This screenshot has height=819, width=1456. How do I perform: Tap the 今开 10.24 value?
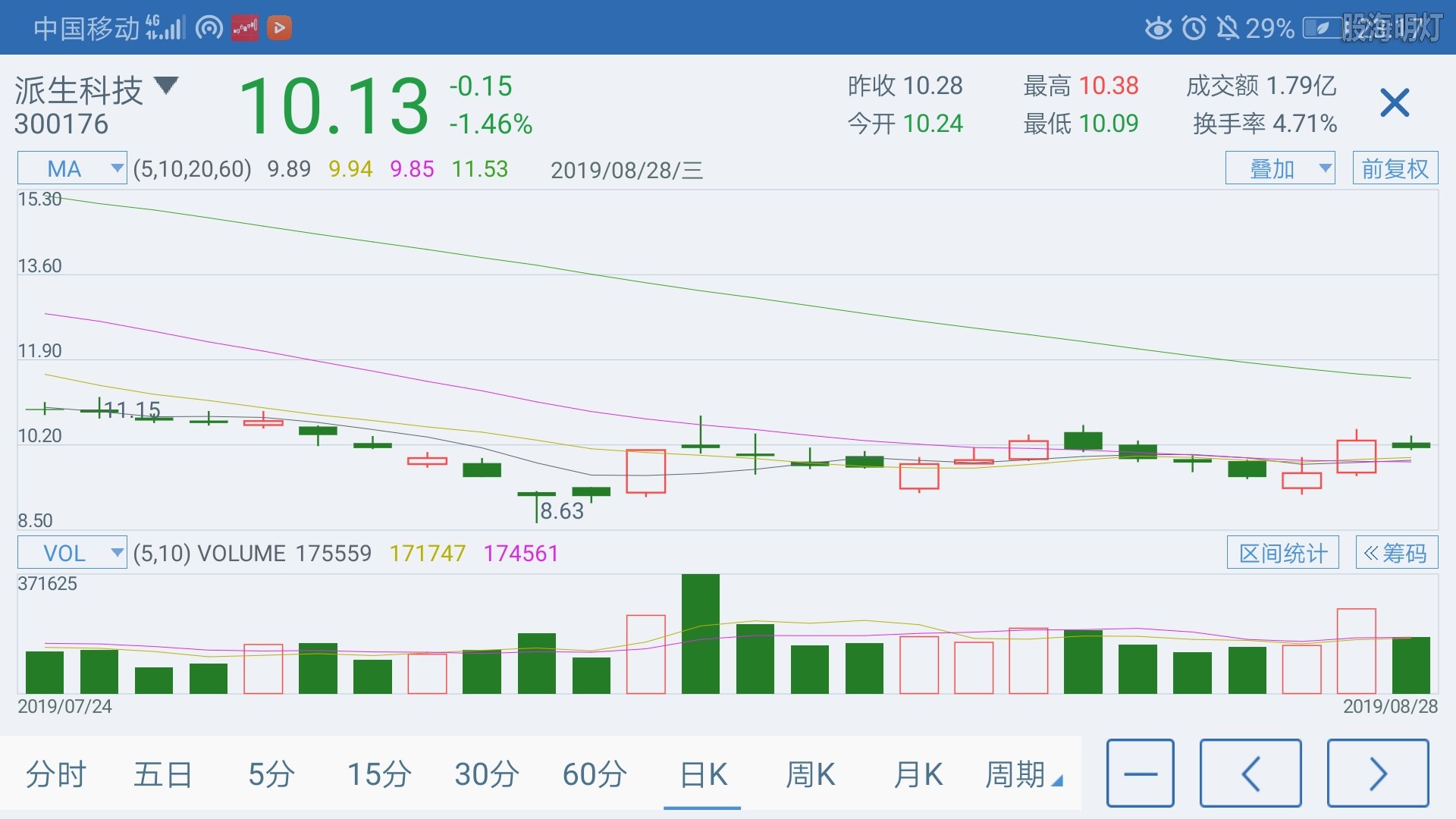933,123
